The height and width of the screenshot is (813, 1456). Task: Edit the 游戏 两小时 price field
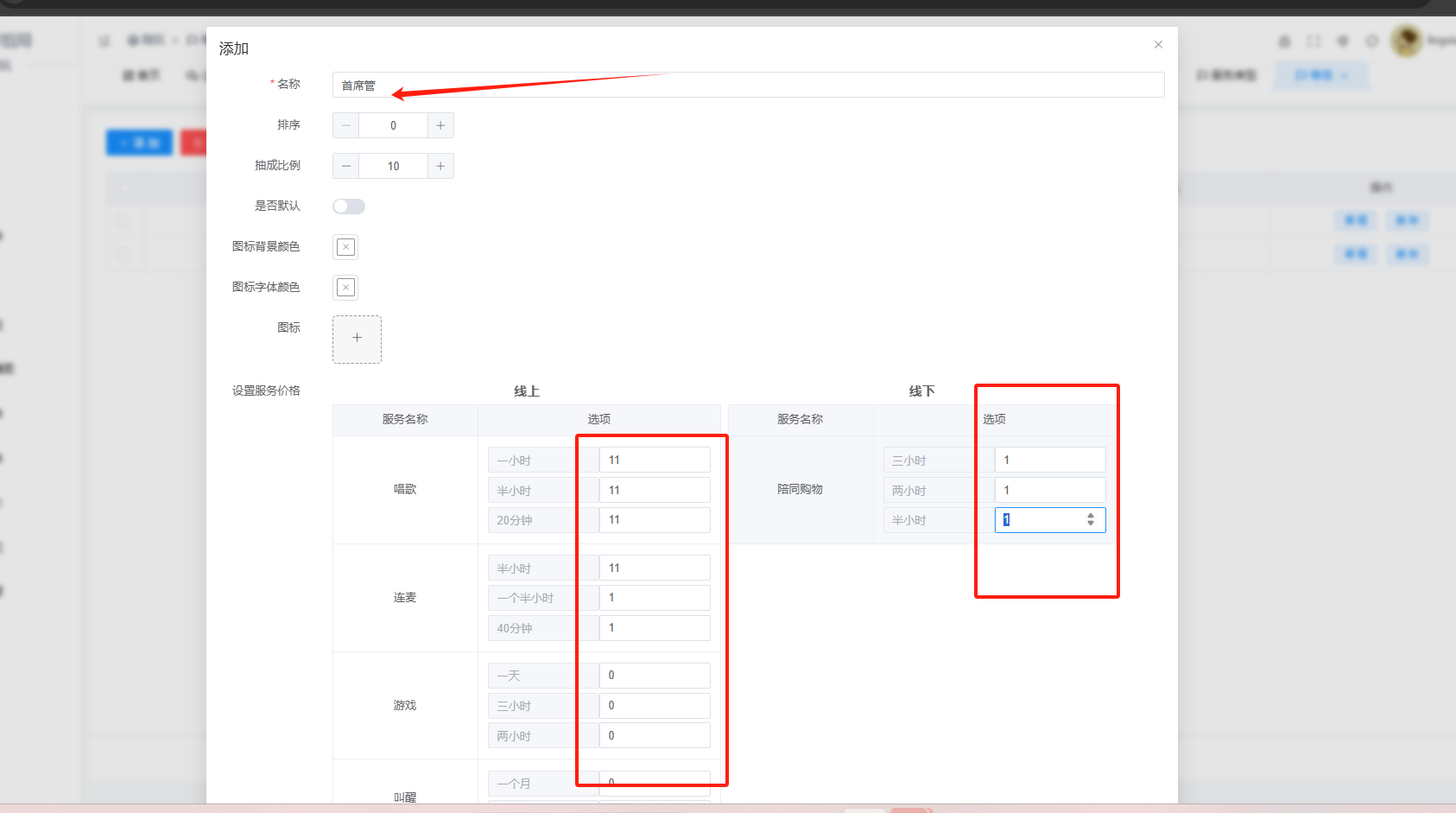click(655, 736)
